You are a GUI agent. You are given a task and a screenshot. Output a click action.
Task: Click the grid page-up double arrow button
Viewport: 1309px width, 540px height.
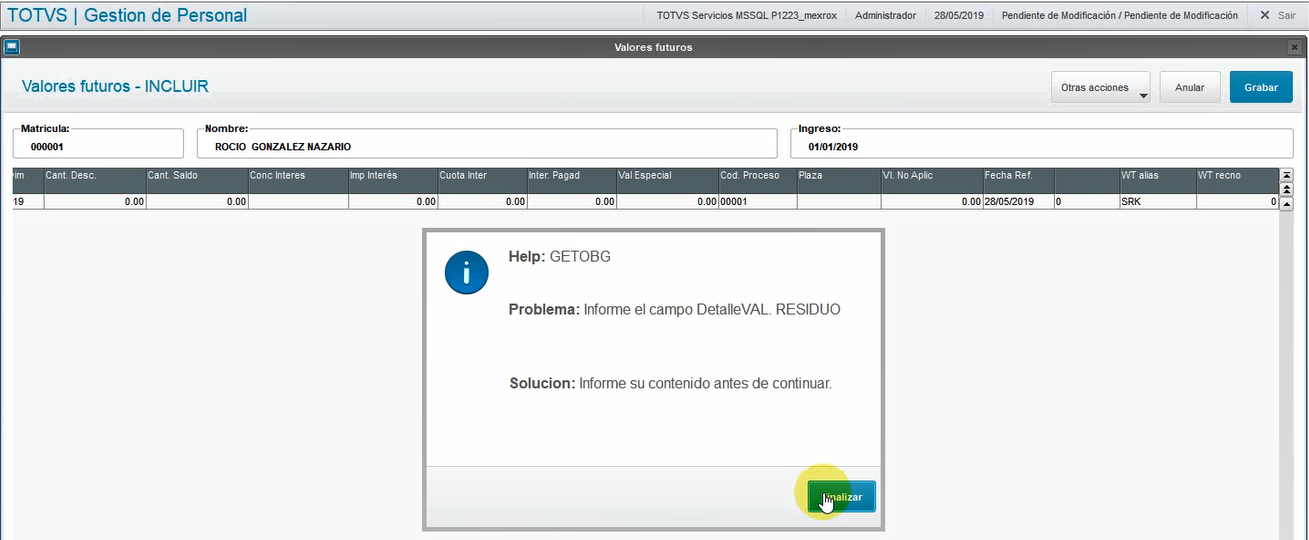click(1286, 189)
